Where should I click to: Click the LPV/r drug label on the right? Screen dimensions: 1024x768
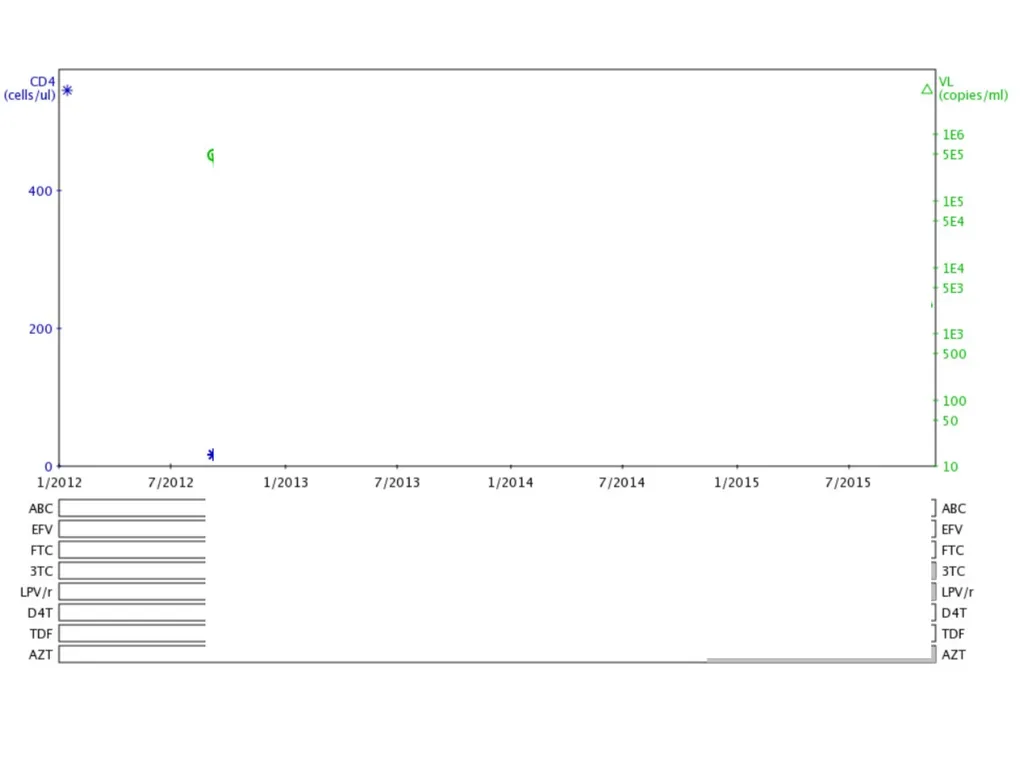(957, 592)
